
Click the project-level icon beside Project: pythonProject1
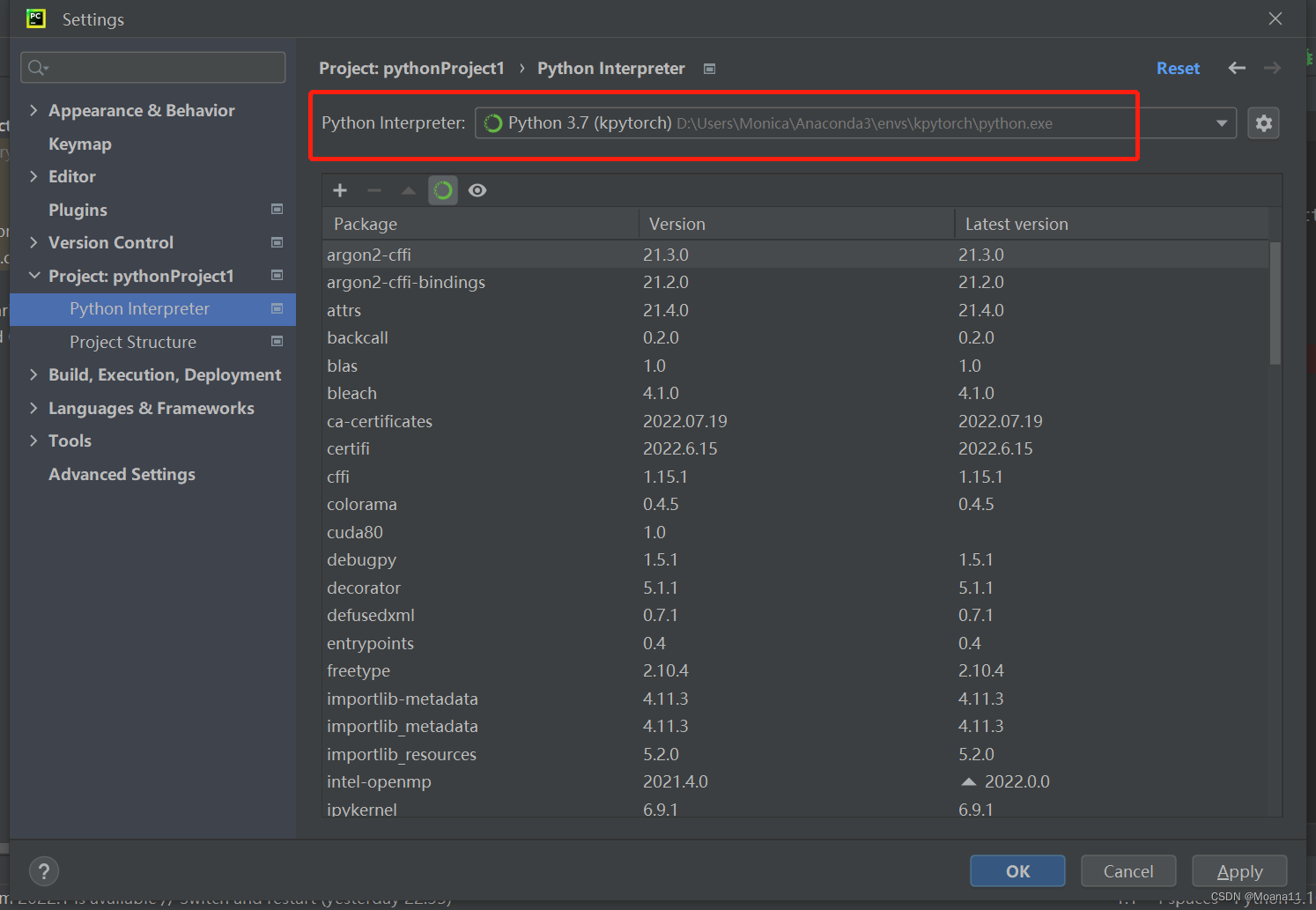tap(277, 275)
